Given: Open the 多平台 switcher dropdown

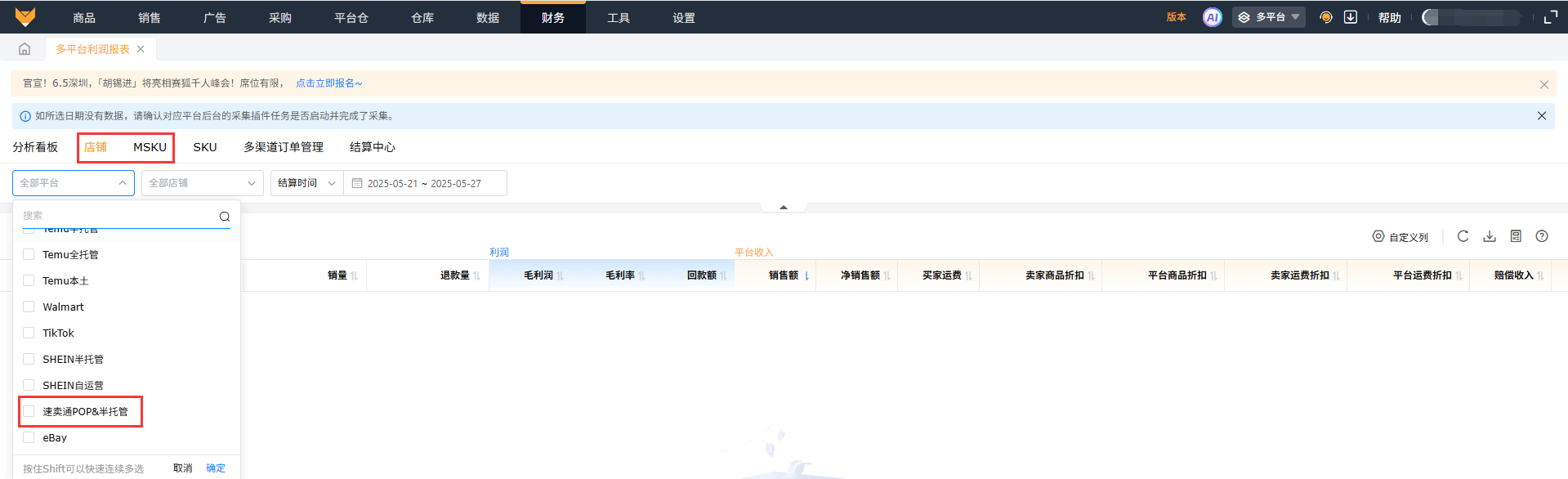Looking at the screenshot, I should 1269,17.
